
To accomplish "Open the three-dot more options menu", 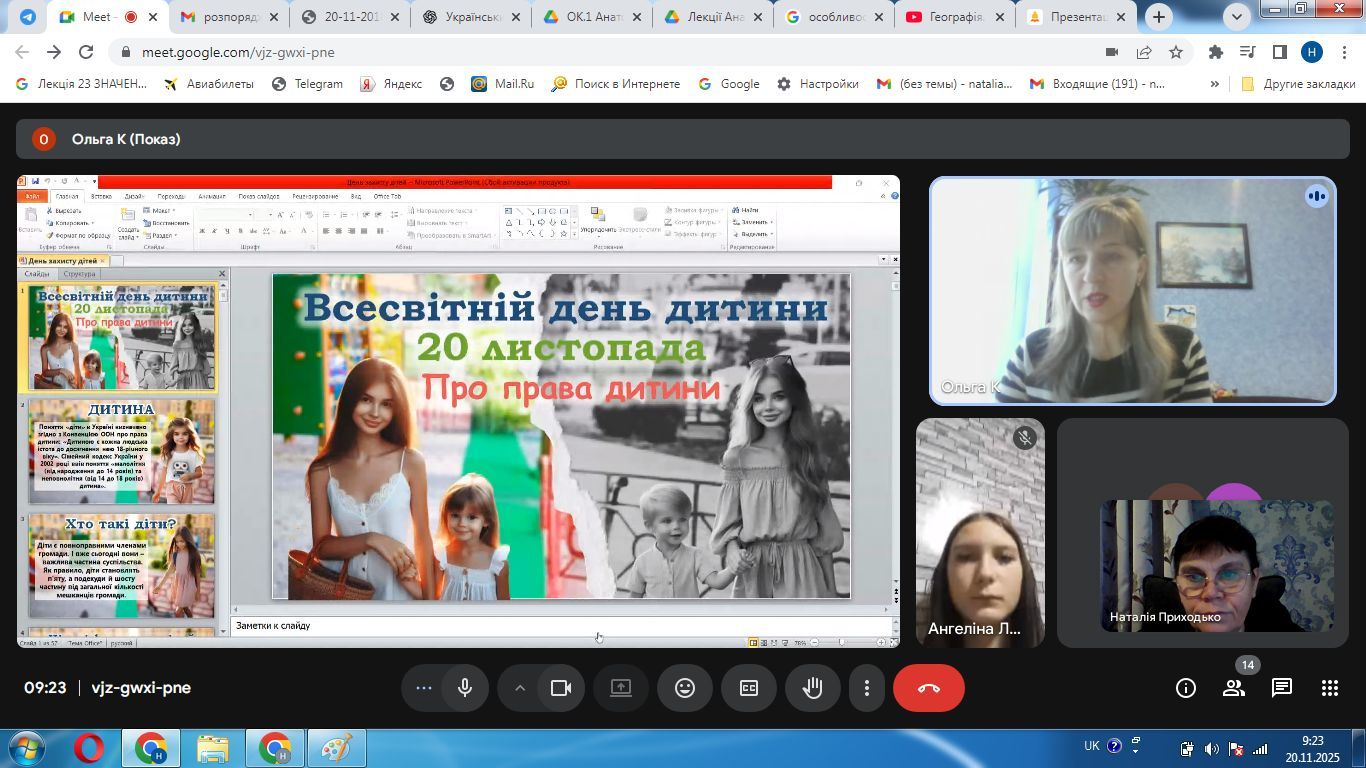I will (x=867, y=688).
